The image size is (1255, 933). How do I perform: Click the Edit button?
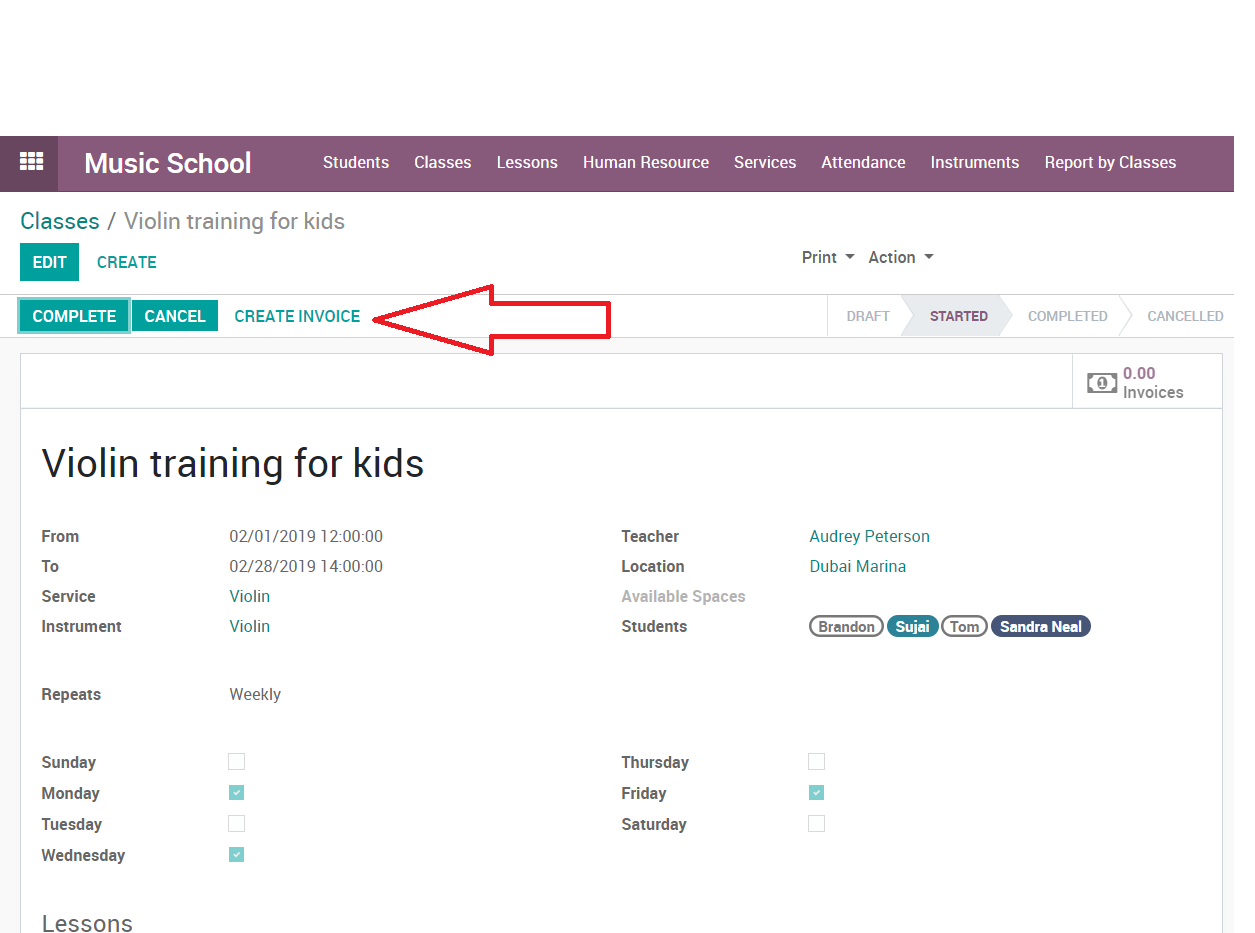[x=49, y=262]
